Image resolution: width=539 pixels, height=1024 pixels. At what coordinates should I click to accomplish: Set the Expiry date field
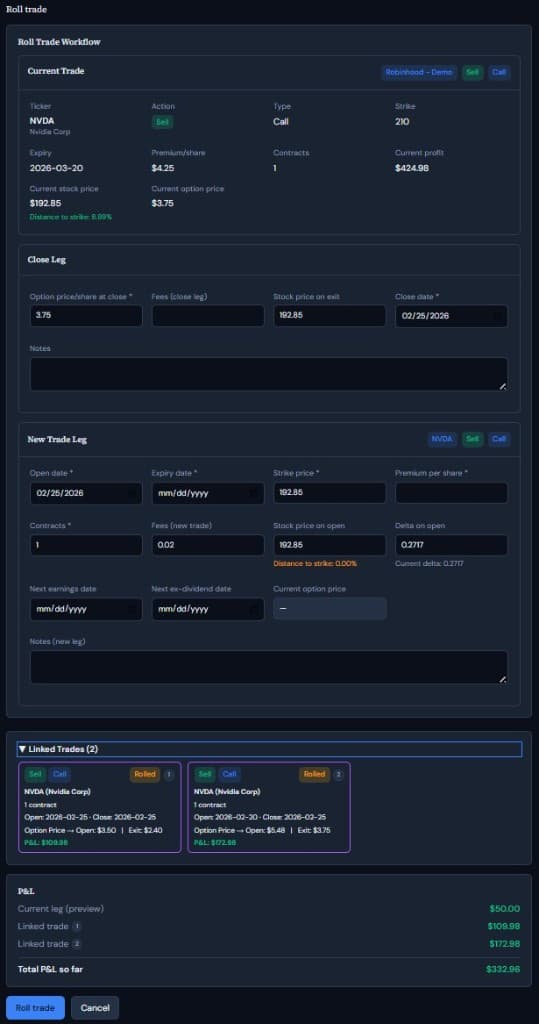coord(208,493)
